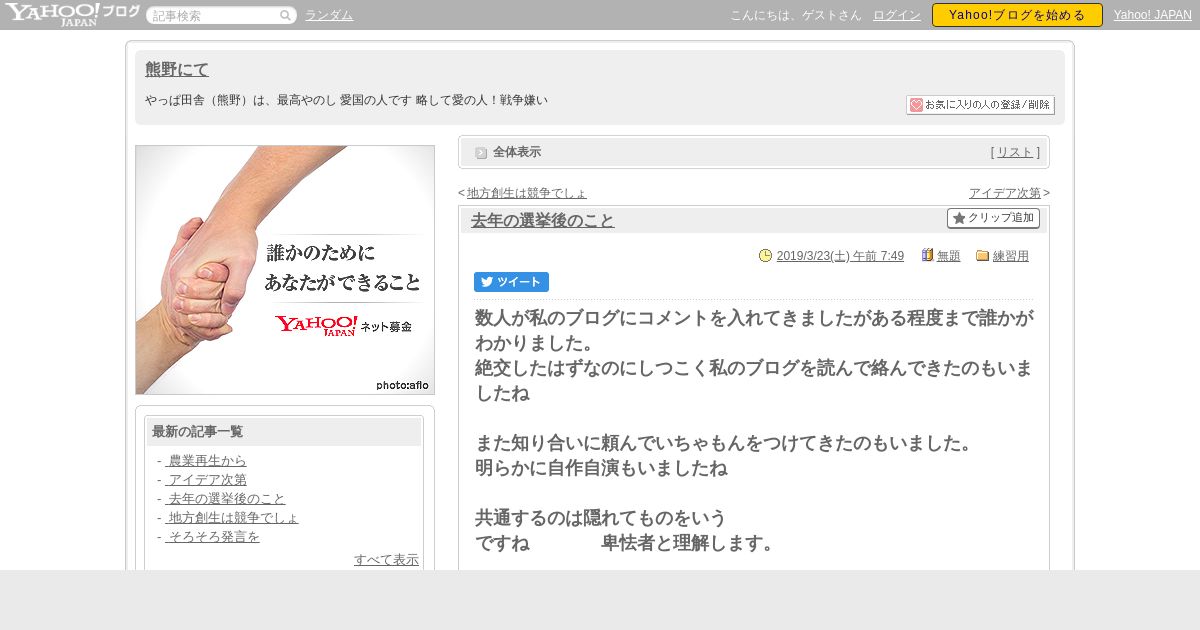Image resolution: width=1200 pixels, height=630 pixels.
Task: Focus the 記事検索 search field
Action: pos(214,15)
